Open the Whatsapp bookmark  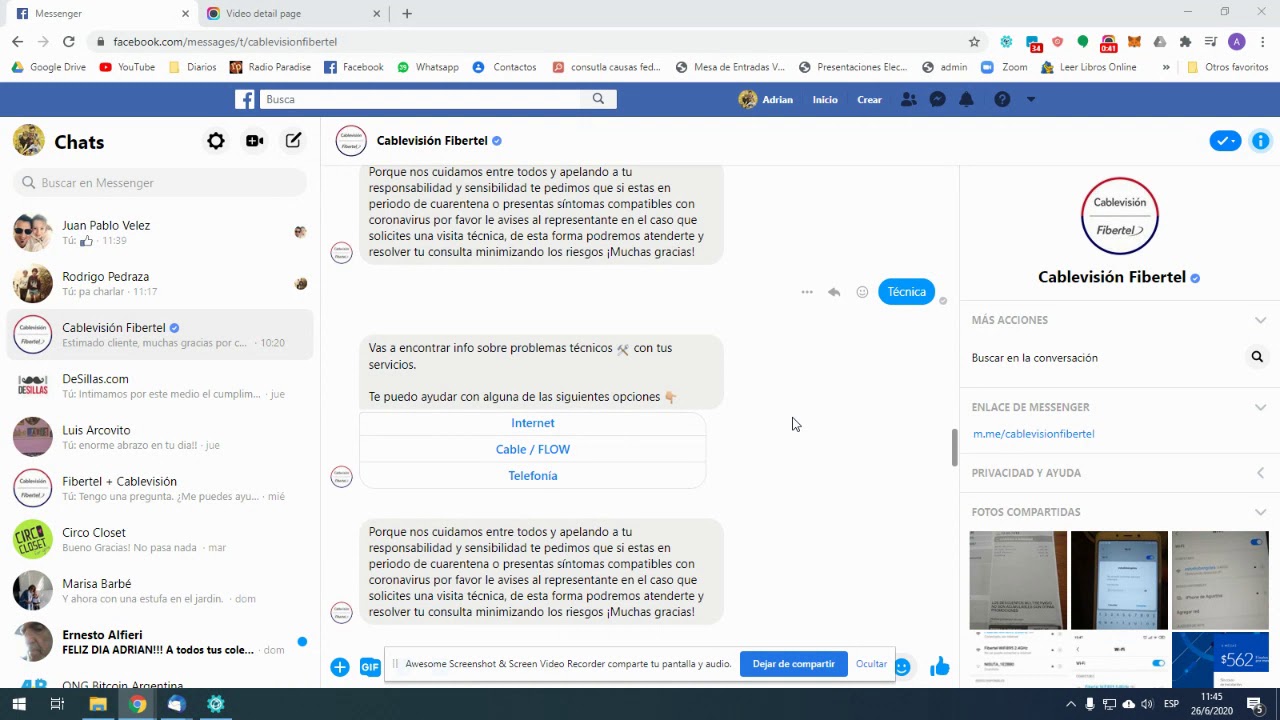pyautogui.click(x=428, y=67)
